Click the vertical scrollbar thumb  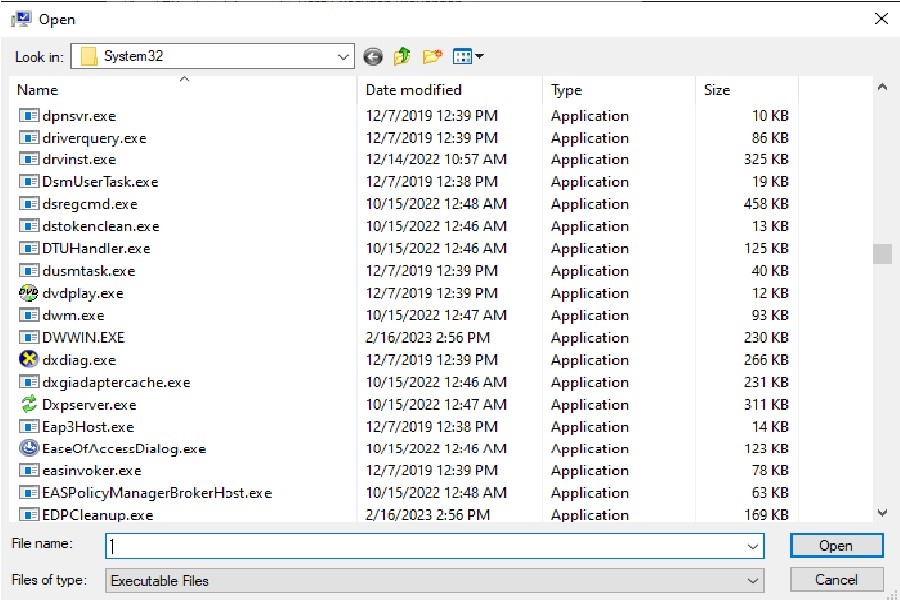[882, 254]
